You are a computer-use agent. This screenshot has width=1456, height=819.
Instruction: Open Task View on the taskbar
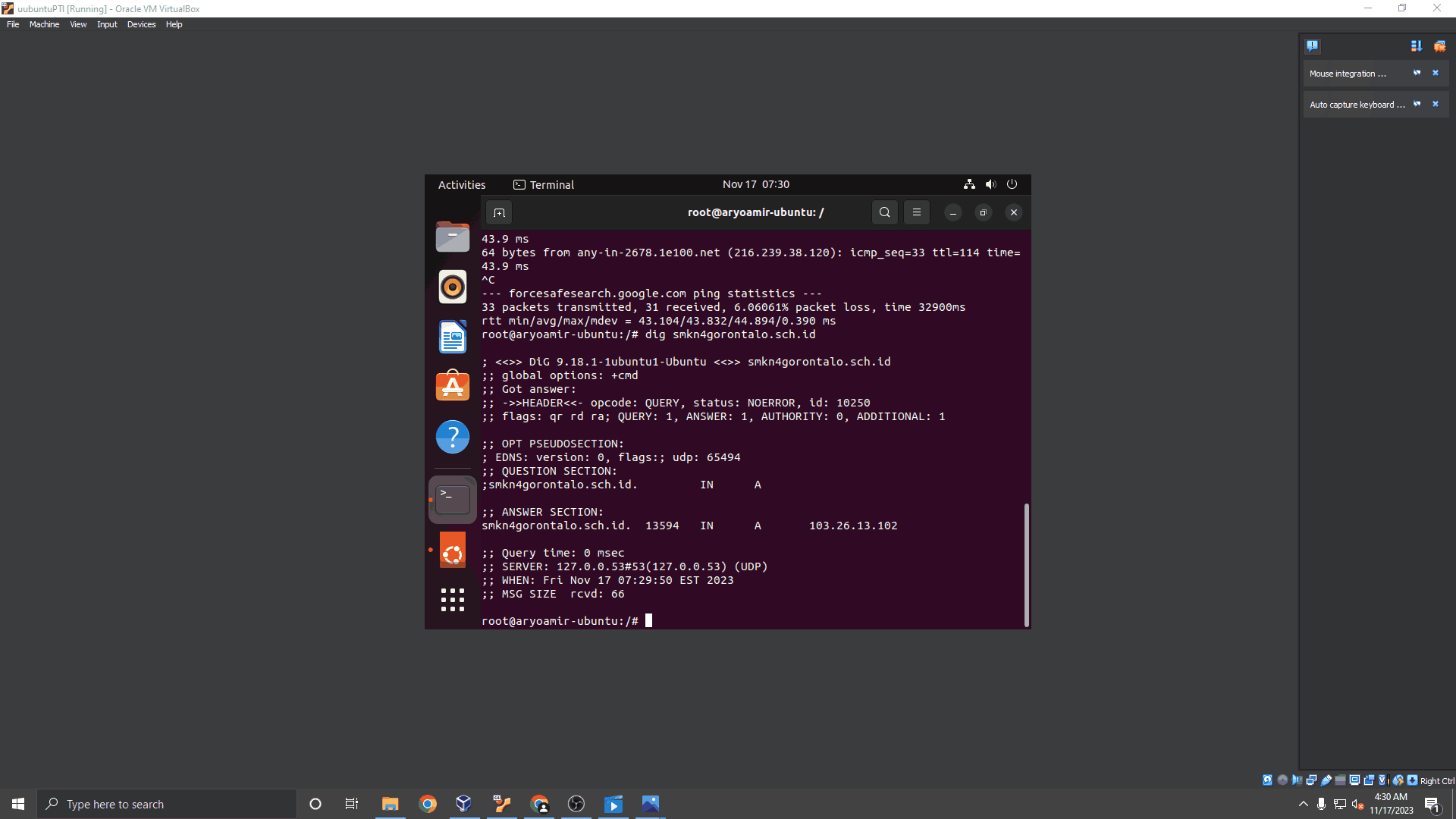pyautogui.click(x=352, y=804)
